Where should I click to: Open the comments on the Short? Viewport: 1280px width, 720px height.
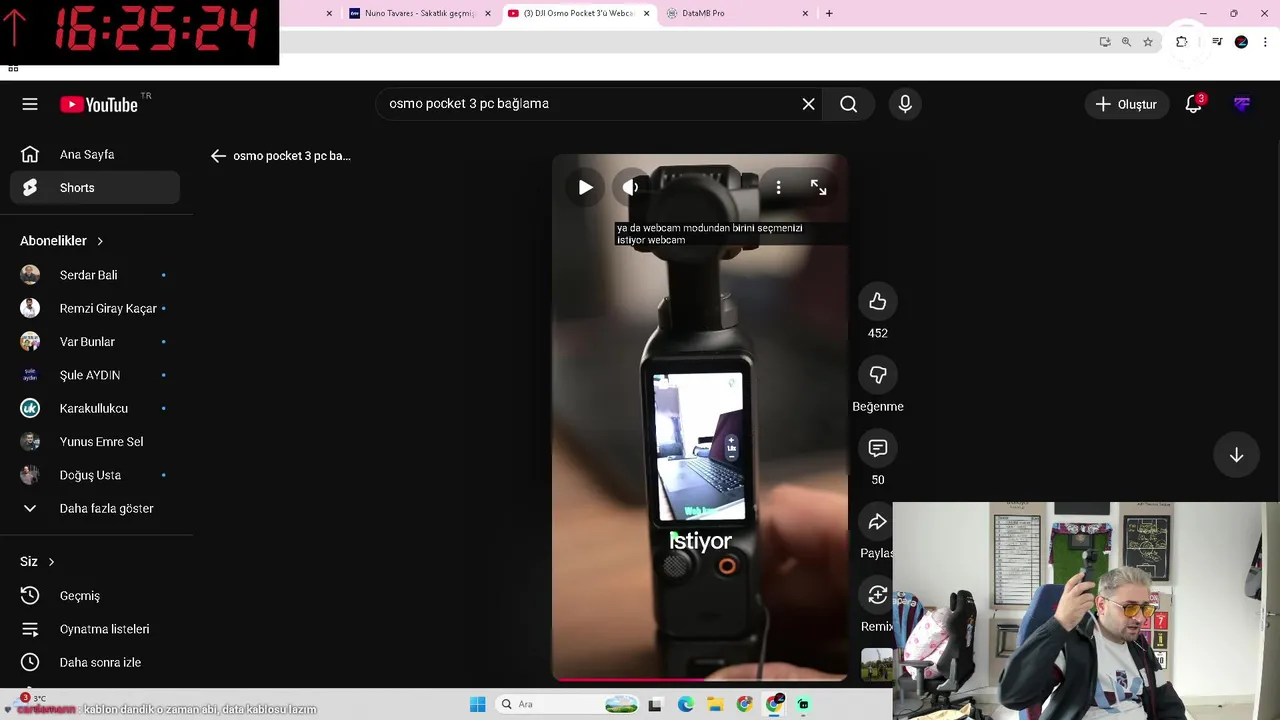[x=877, y=448]
